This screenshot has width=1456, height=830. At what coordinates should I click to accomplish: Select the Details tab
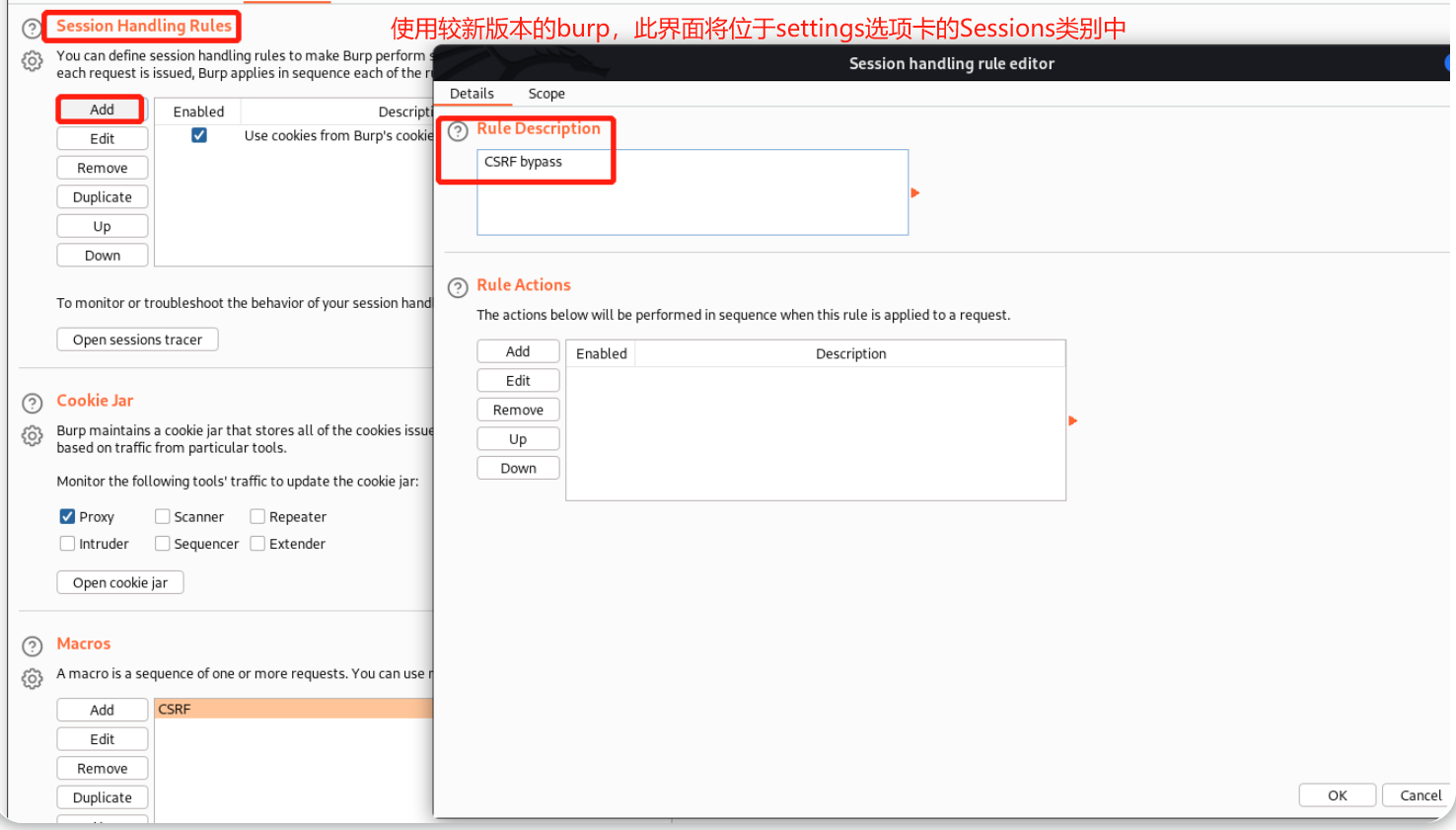pyautogui.click(x=472, y=94)
